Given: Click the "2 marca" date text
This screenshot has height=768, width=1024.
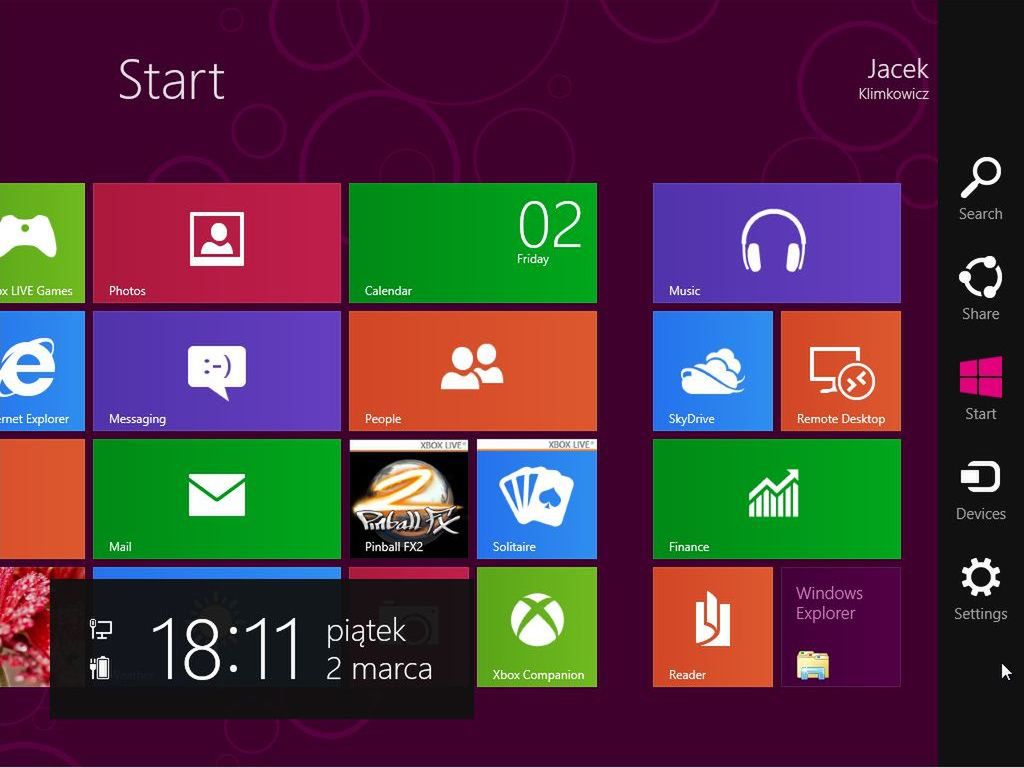Looking at the screenshot, I should [379, 669].
